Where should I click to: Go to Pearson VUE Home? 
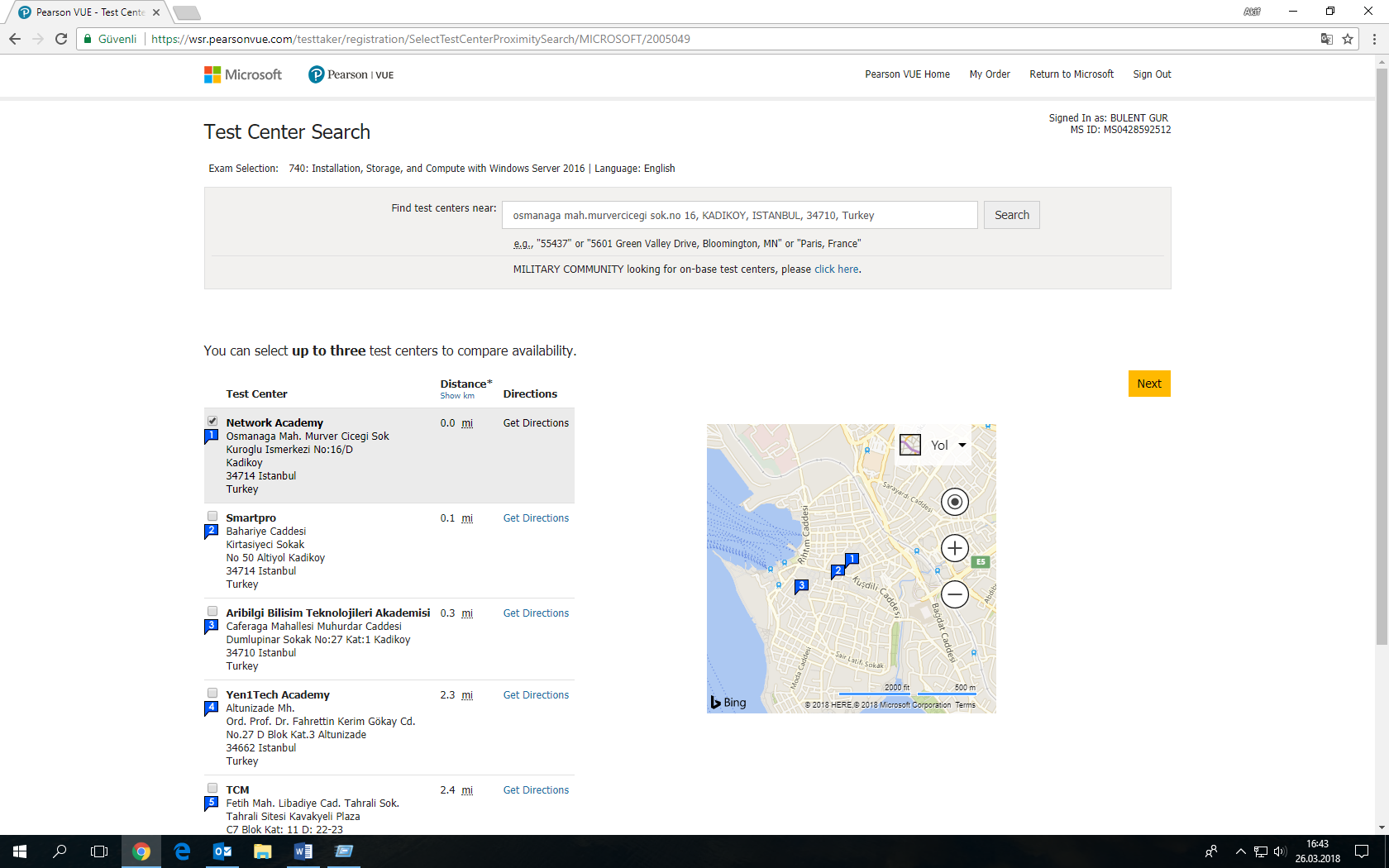[x=907, y=74]
